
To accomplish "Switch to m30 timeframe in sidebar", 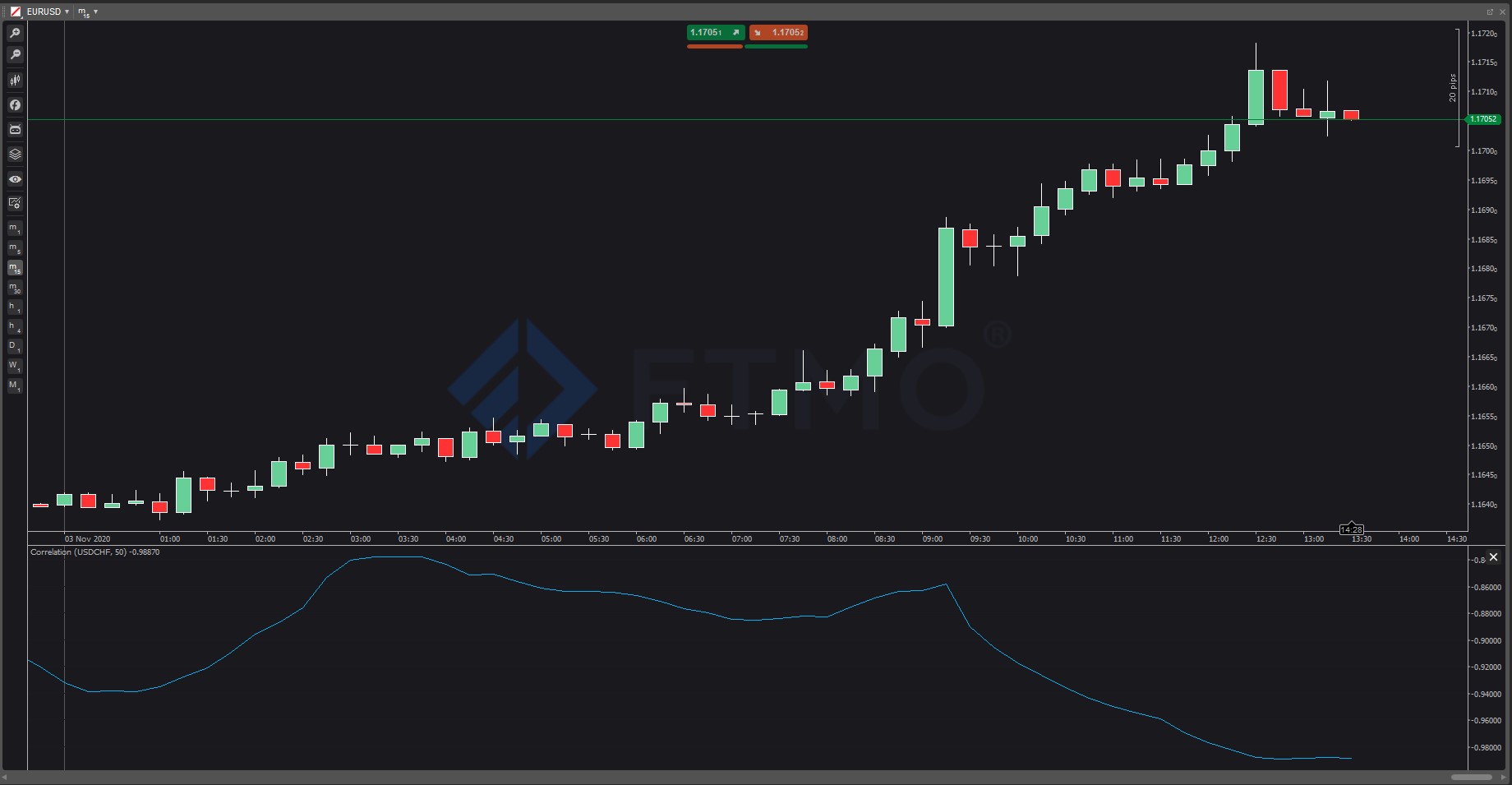I will tap(15, 288).
